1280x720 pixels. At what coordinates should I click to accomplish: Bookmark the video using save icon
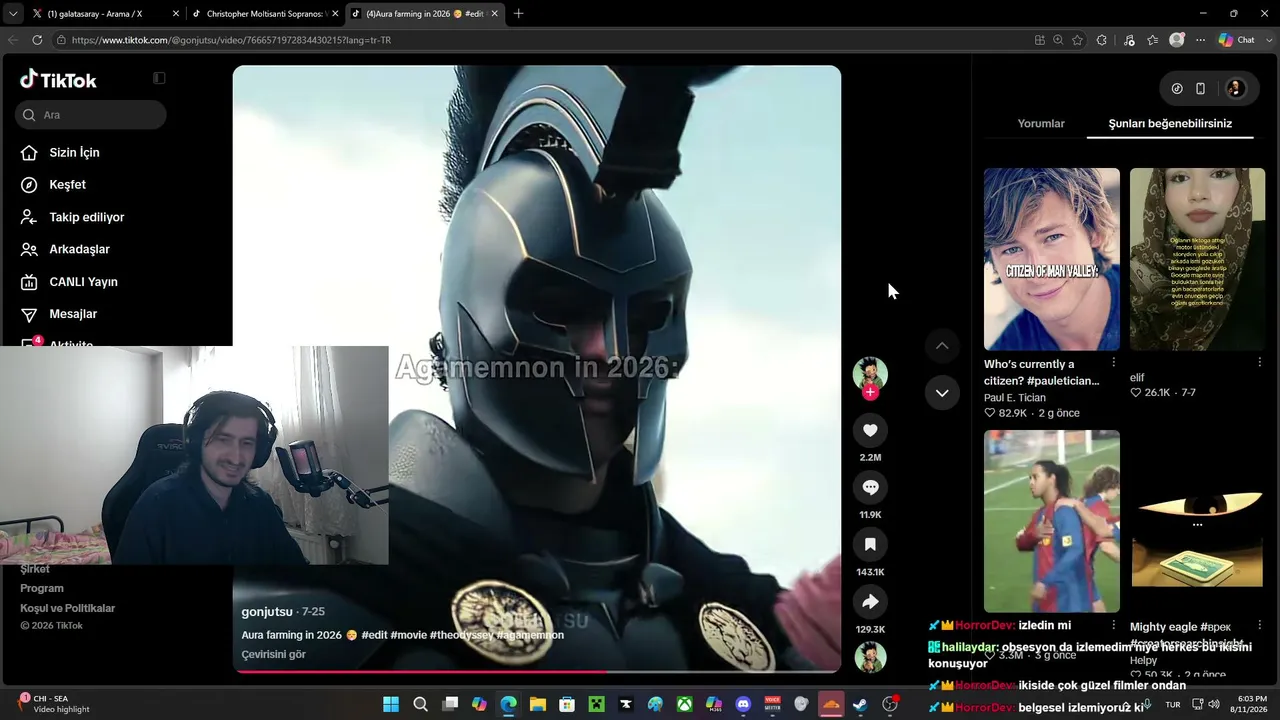point(870,544)
